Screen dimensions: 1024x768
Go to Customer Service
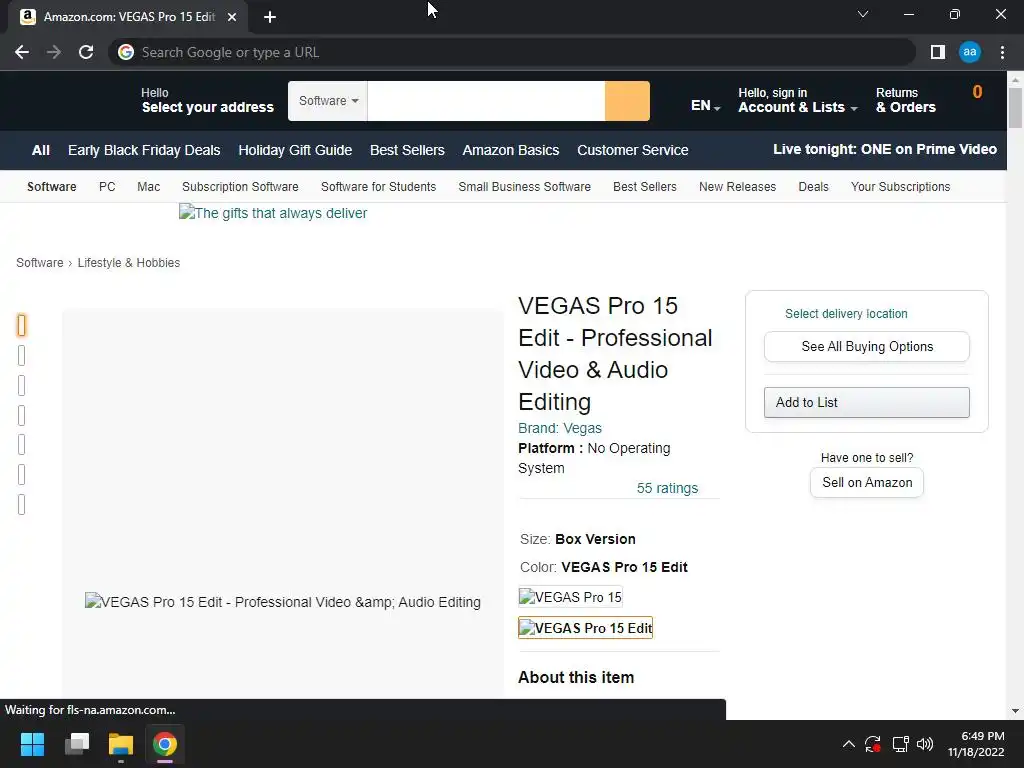632,150
